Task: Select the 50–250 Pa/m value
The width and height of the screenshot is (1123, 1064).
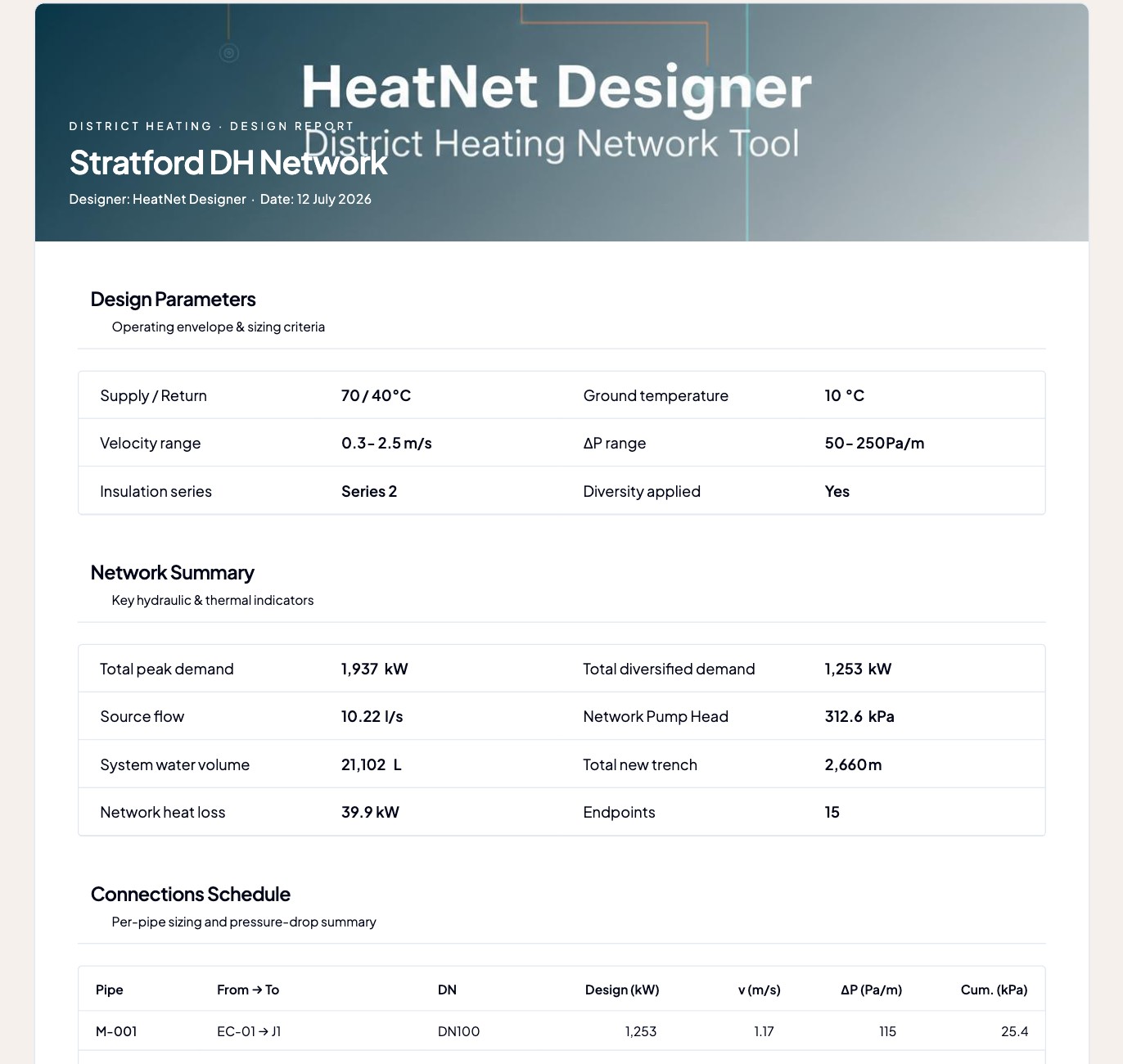Action: (875, 444)
